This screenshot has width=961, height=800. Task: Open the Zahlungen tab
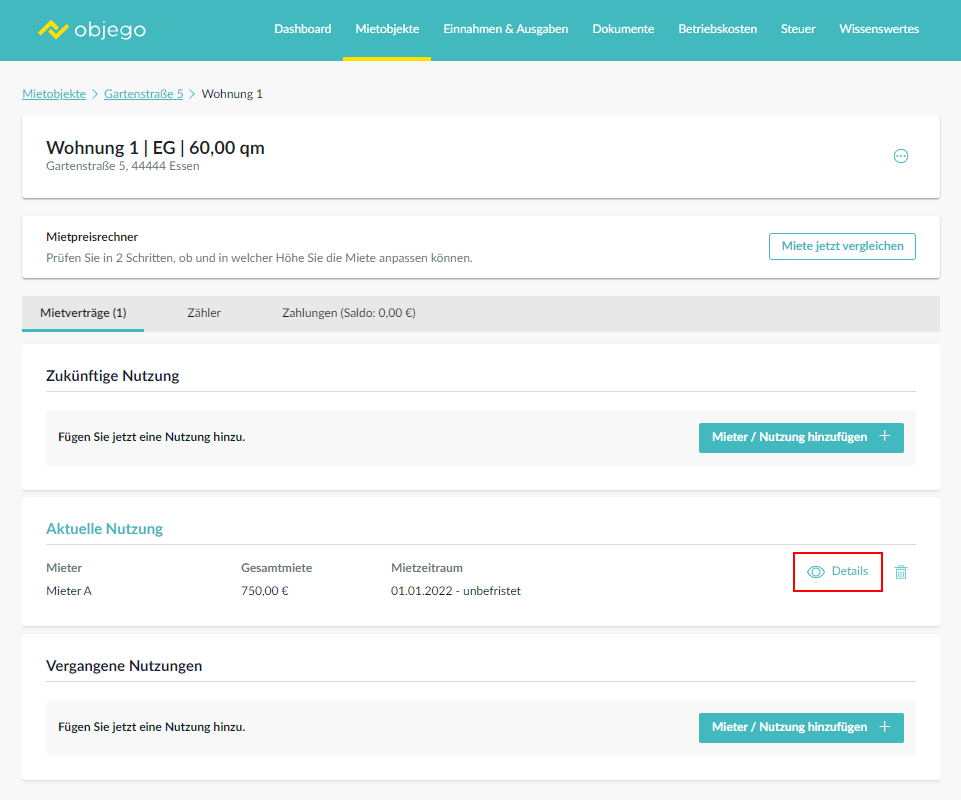click(x=348, y=313)
